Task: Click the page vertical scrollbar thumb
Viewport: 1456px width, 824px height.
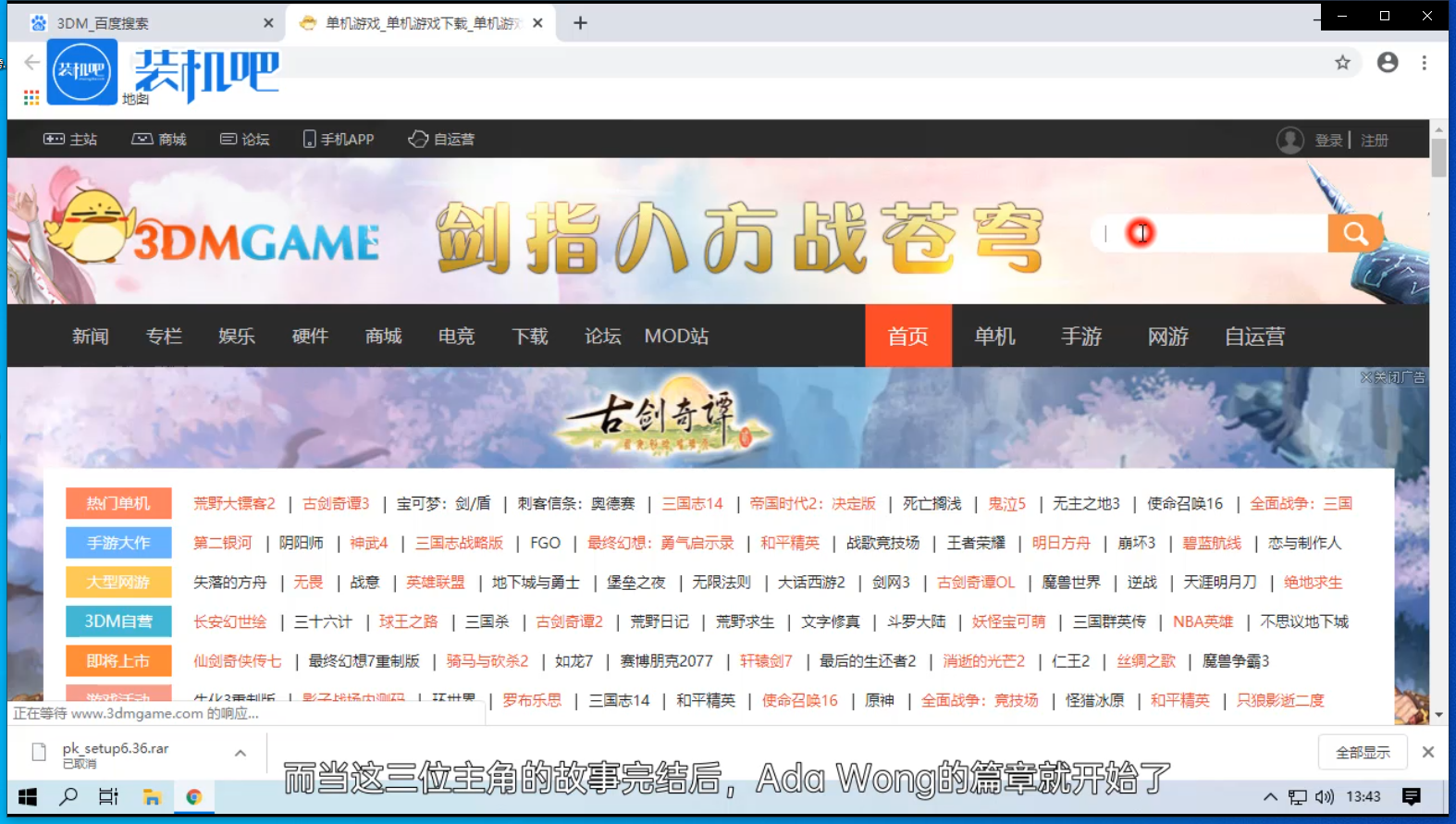Action: pyautogui.click(x=1438, y=157)
